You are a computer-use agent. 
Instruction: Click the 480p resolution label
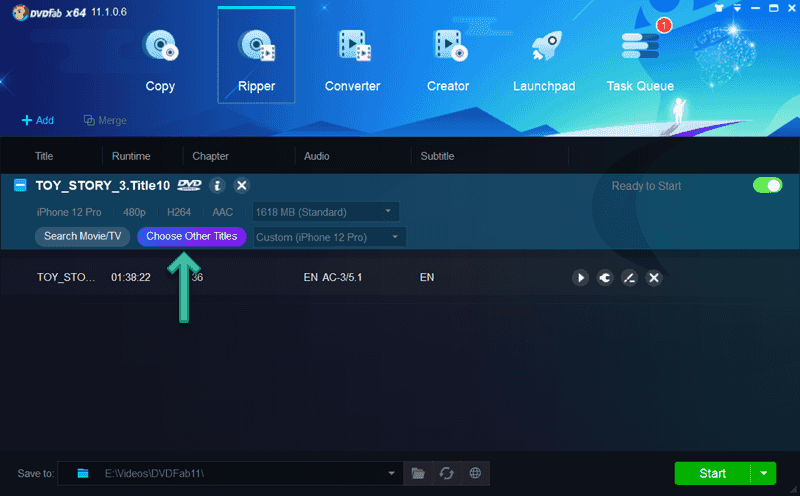tap(134, 212)
